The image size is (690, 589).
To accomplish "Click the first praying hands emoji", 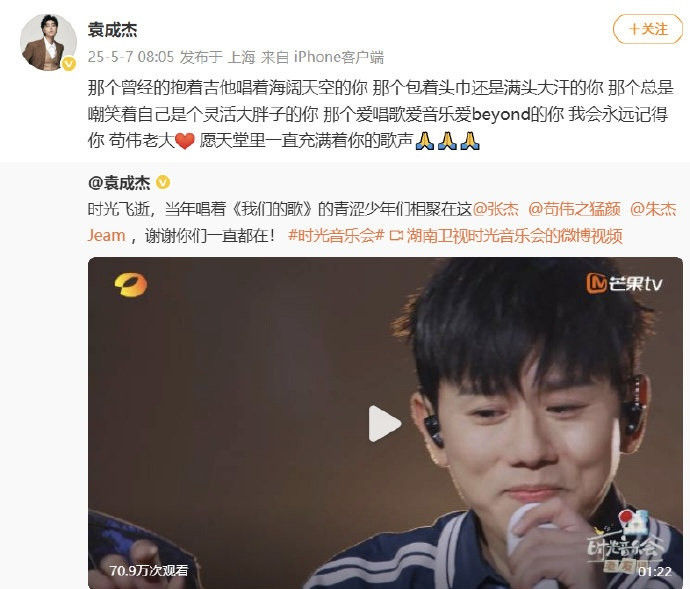I will [x=425, y=141].
